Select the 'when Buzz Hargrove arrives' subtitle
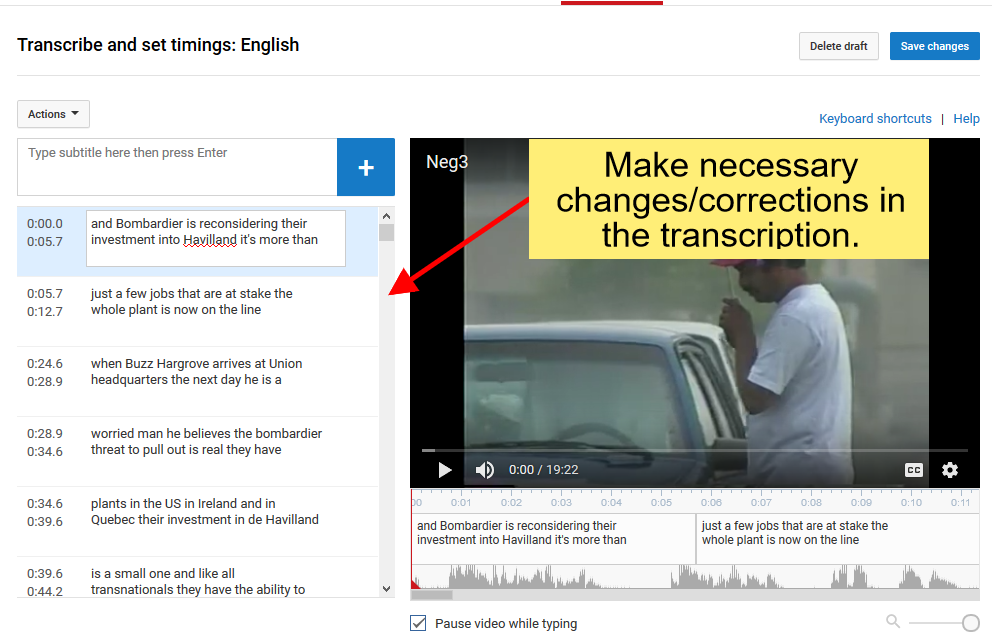 [196, 372]
